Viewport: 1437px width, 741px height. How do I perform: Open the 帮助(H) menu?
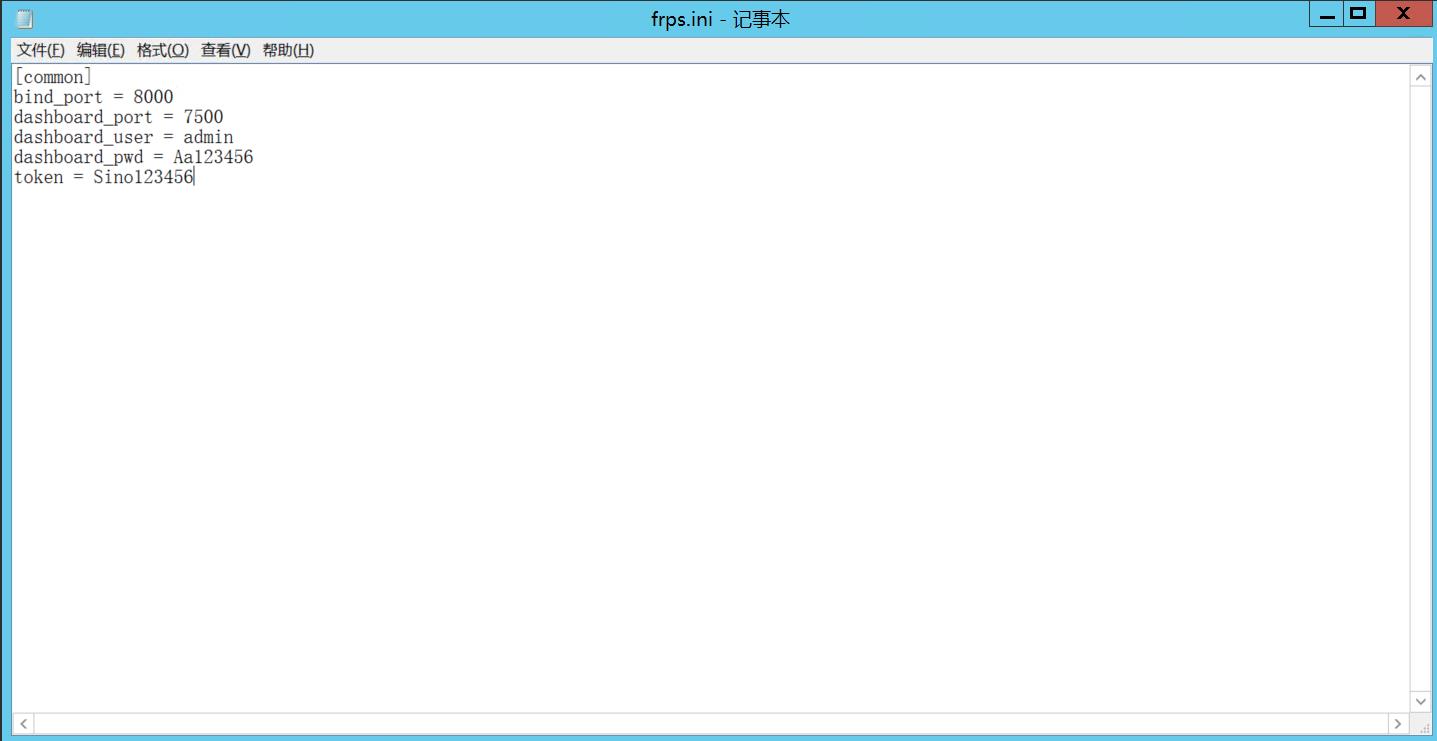[288, 50]
